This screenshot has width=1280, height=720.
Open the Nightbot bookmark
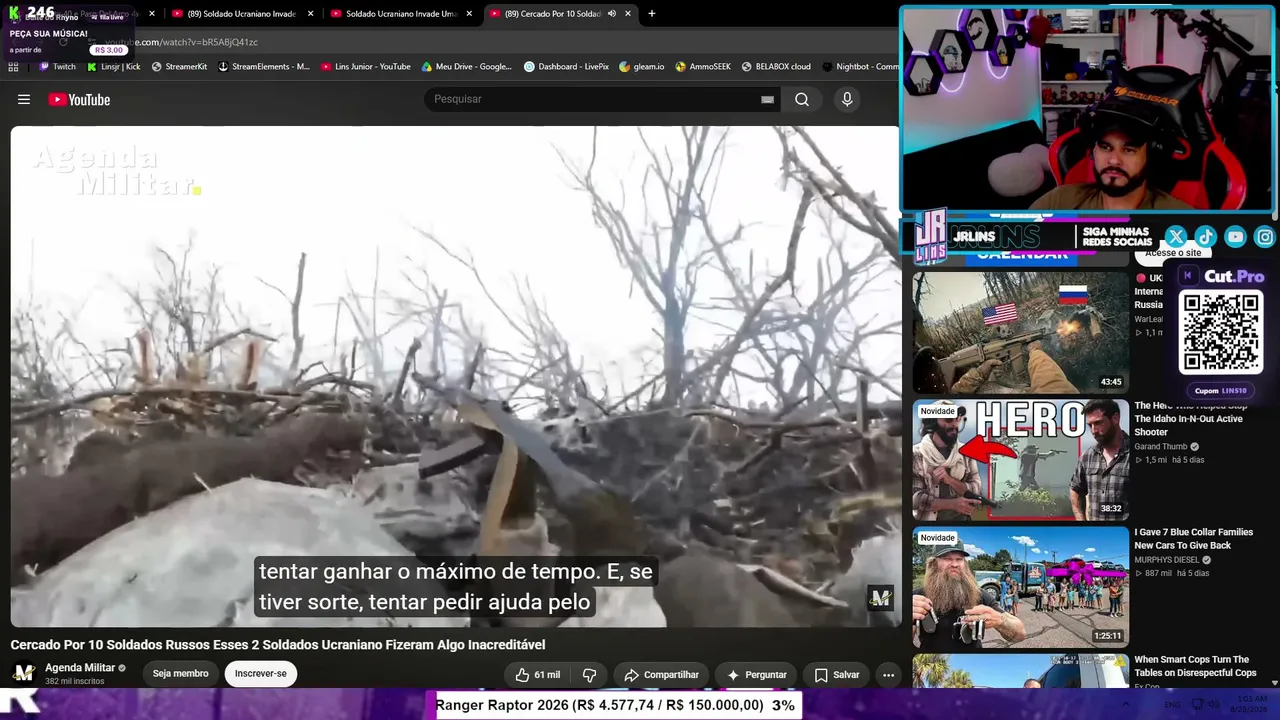(x=860, y=67)
